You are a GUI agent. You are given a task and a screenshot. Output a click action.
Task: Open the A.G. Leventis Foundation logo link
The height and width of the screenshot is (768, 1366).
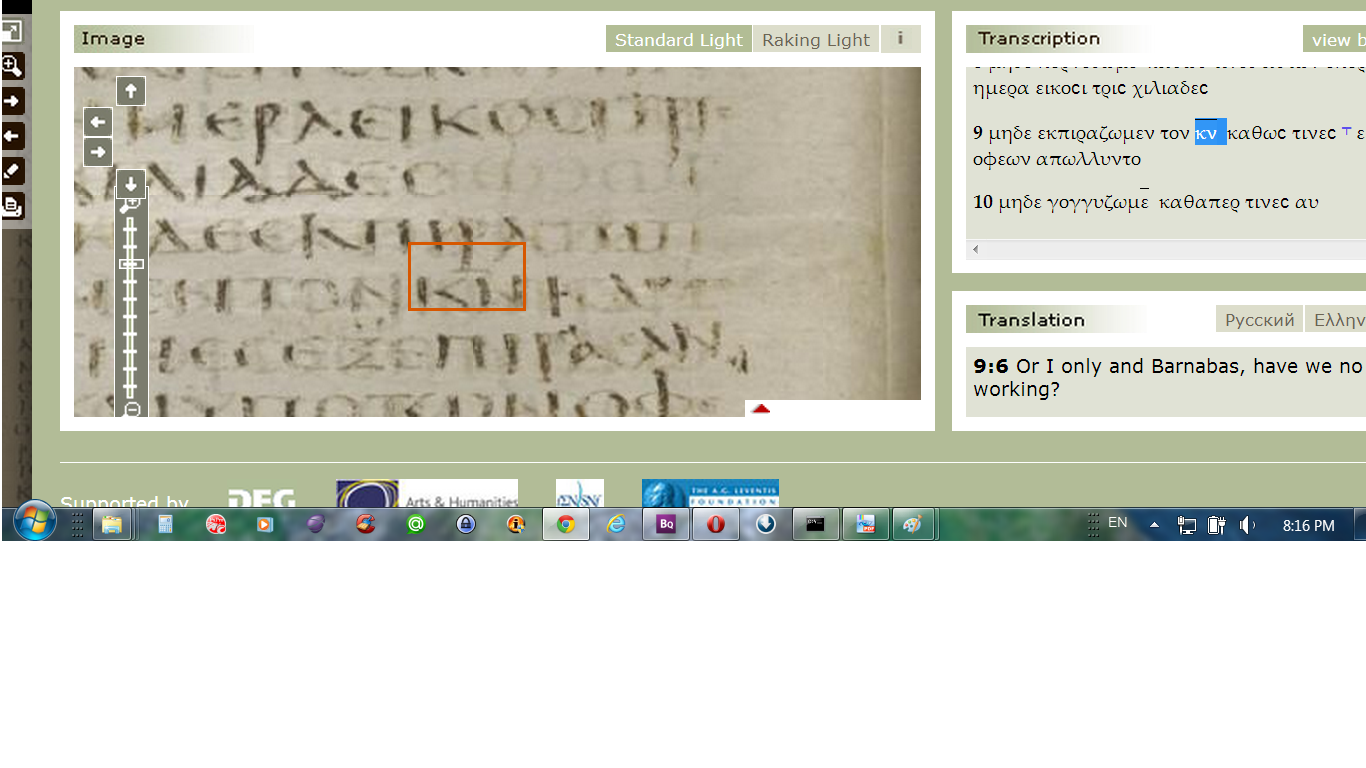click(710, 494)
